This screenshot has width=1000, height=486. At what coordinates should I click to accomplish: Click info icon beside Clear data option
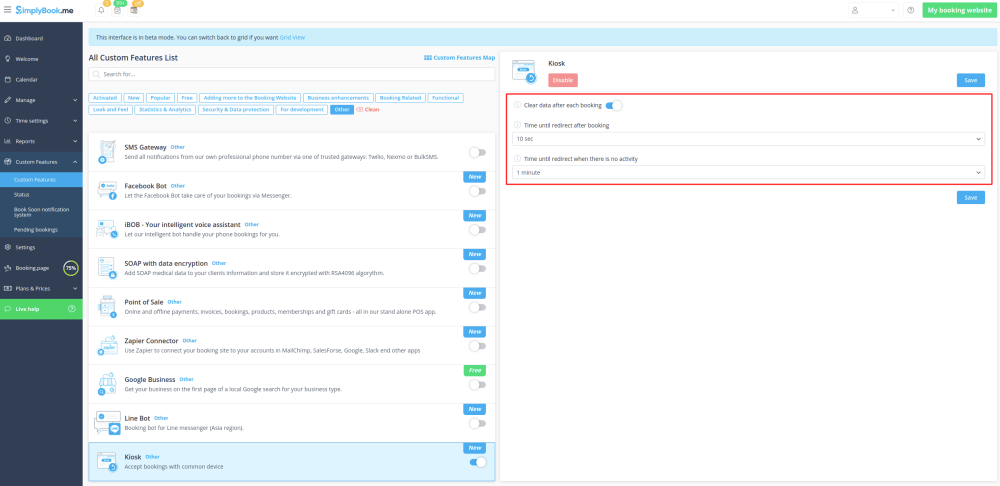[517, 105]
